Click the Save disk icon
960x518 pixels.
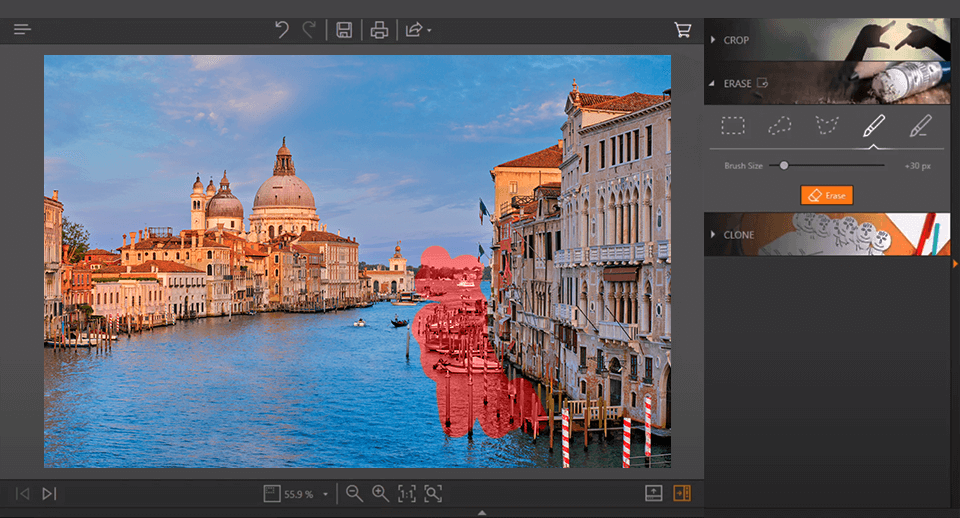343,30
